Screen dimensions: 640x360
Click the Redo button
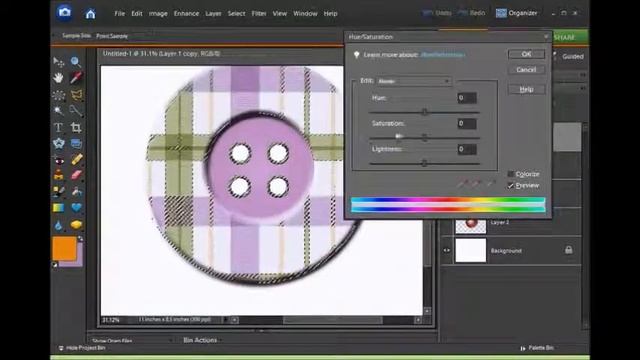tap(471, 13)
